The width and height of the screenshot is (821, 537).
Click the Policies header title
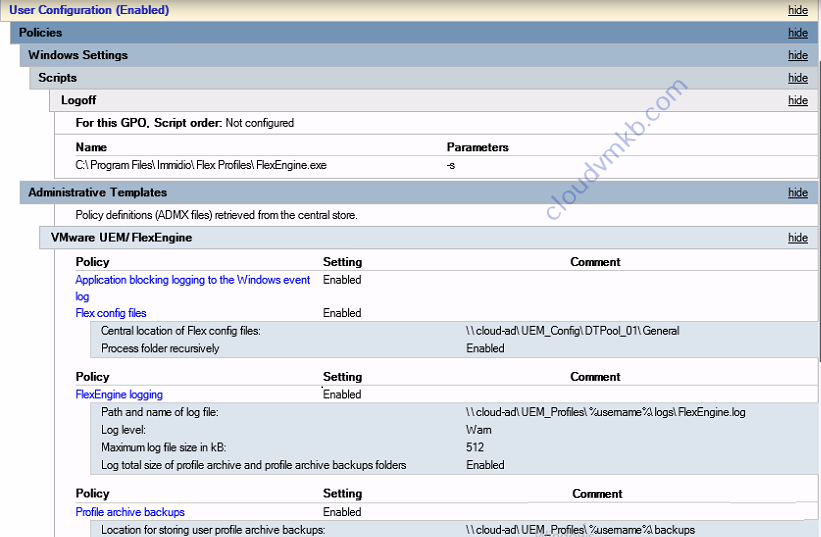40,32
